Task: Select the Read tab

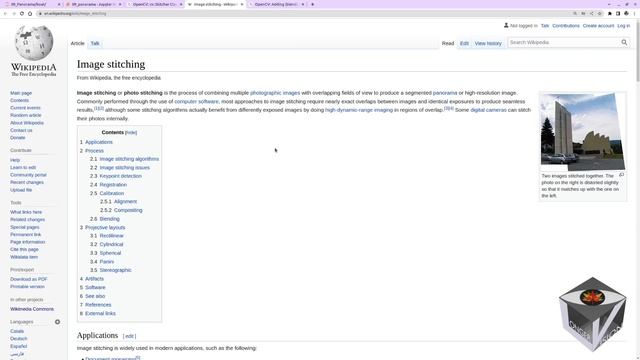Action: tap(448, 43)
